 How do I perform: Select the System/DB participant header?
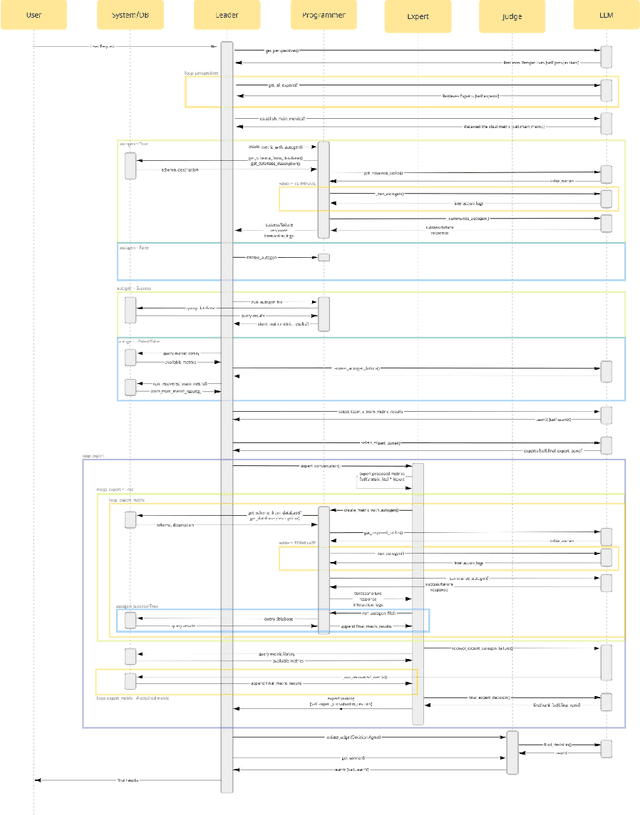130,15
